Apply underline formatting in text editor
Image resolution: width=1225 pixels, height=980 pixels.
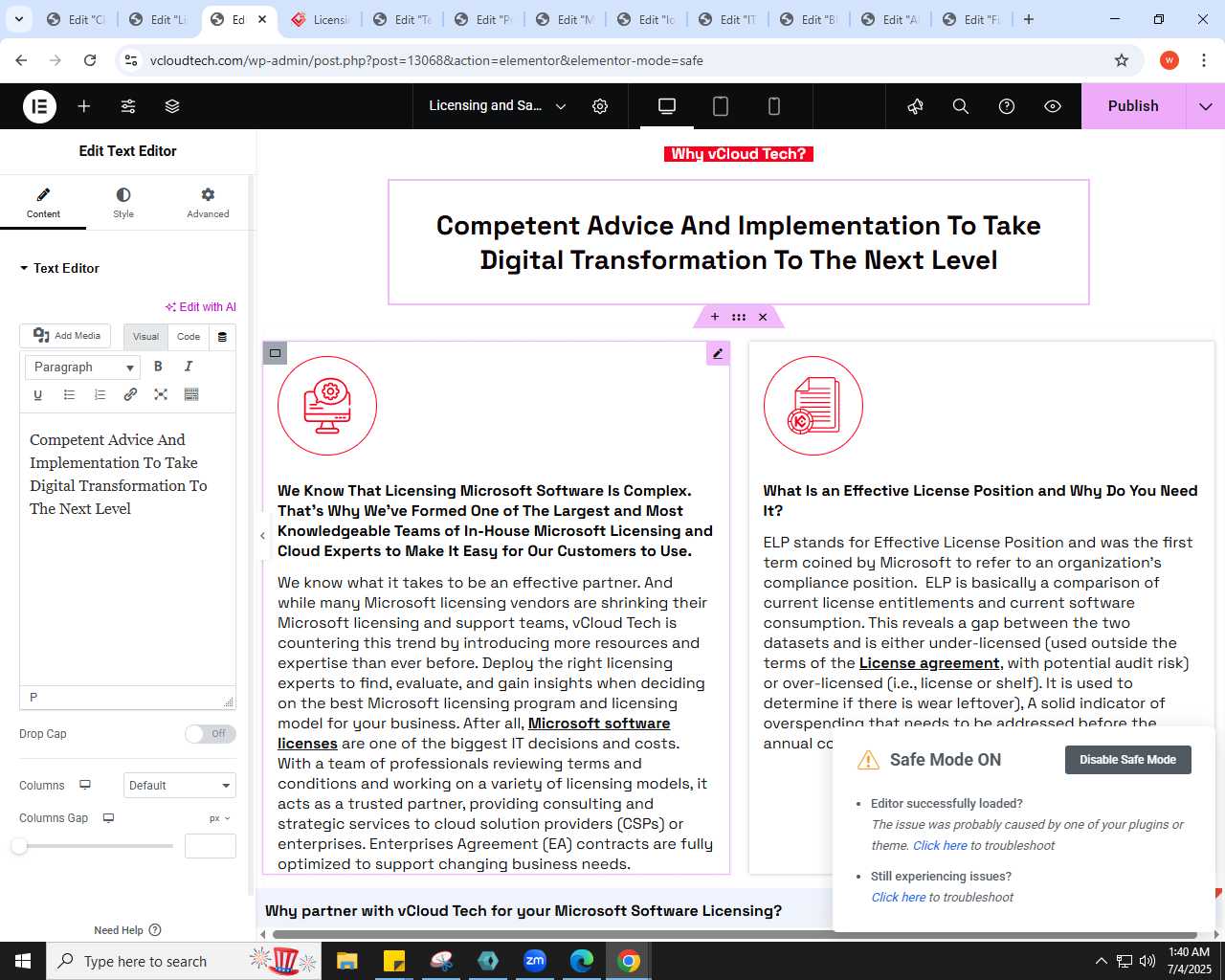point(38,394)
